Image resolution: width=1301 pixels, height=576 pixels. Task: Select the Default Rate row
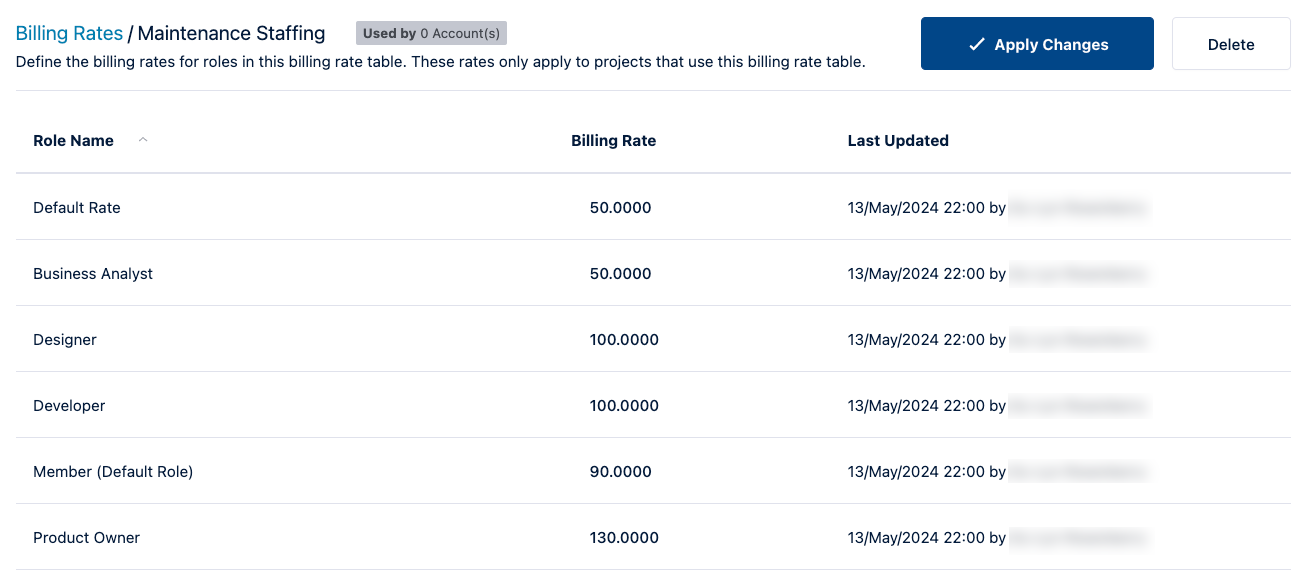(77, 207)
